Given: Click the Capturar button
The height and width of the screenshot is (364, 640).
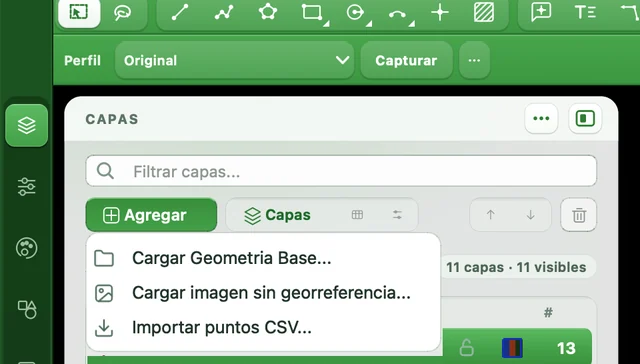Looking at the screenshot, I should click(406, 60).
